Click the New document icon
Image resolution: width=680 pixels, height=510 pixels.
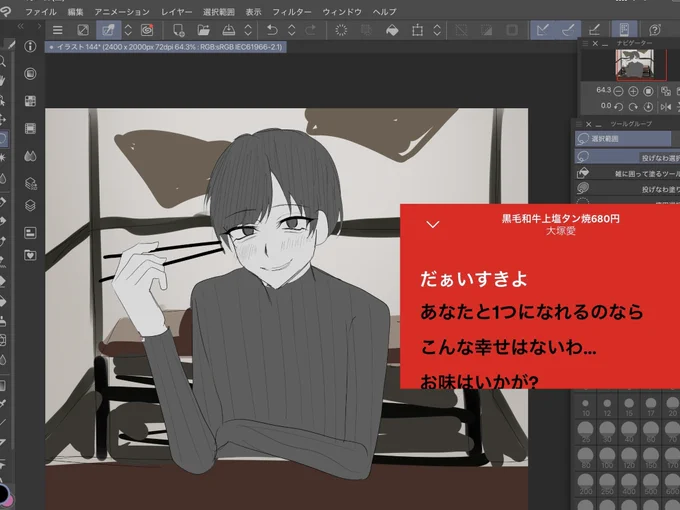(178, 30)
